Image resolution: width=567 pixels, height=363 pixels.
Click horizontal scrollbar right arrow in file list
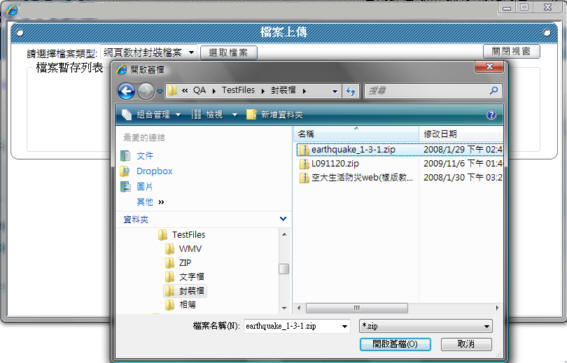click(497, 308)
